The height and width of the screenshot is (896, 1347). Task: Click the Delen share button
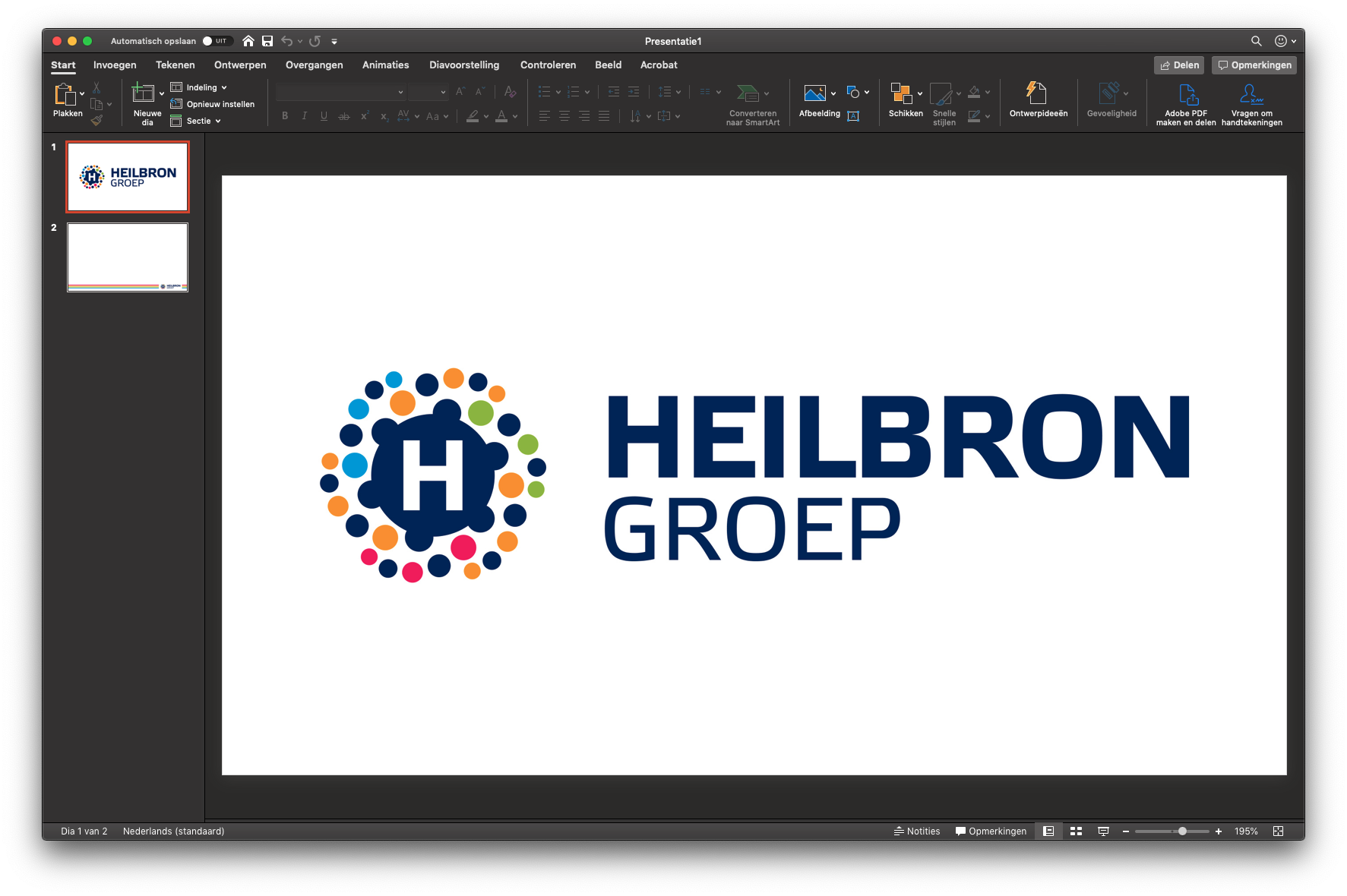click(x=1179, y=65)
